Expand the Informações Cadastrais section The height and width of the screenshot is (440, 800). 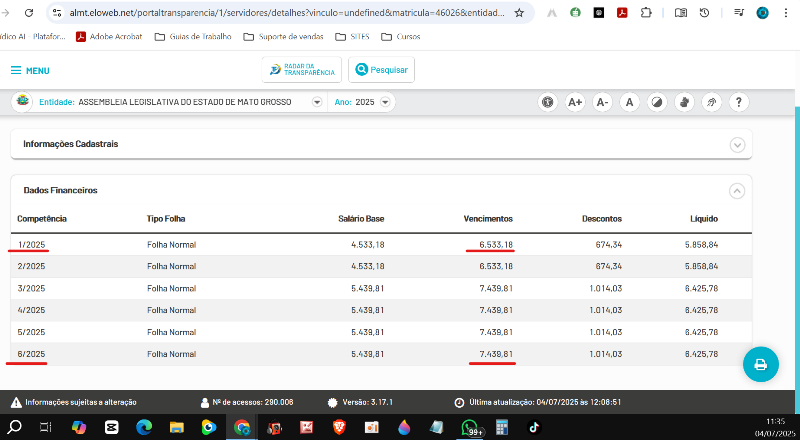pyautogui.click(x=738, y=144)
